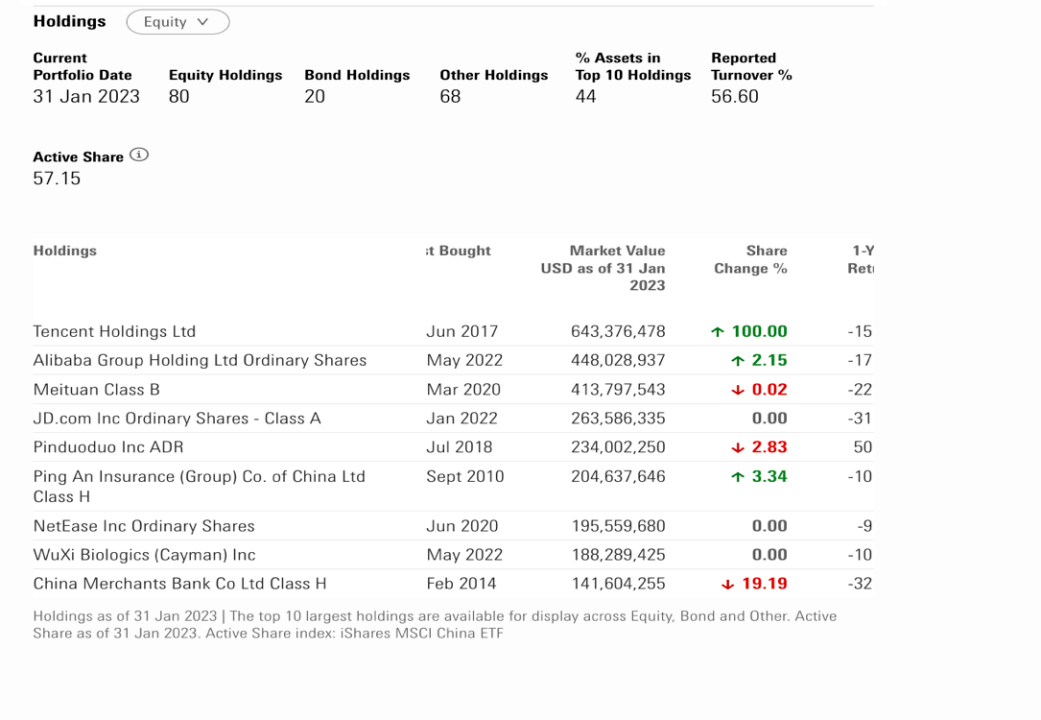1041x720 pixels.
Task: Click the Market Value USD column header
Action: click(x=603, y=268)
